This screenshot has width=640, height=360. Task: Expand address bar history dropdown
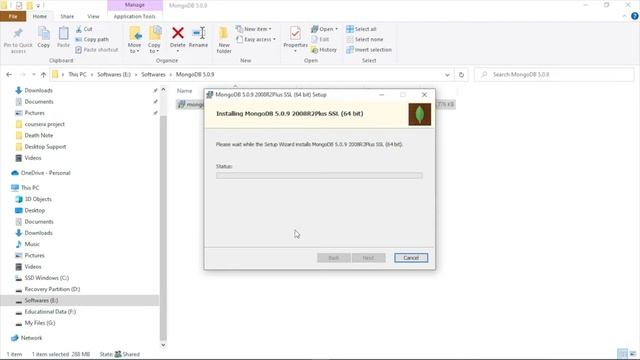point(447,75)
